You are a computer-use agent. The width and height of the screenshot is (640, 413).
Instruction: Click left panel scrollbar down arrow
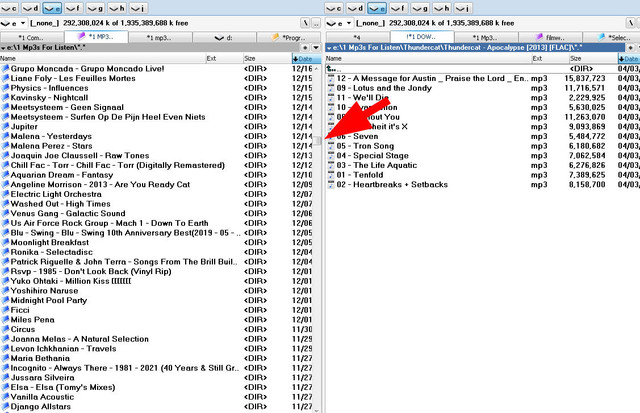(x=317, y=409)
